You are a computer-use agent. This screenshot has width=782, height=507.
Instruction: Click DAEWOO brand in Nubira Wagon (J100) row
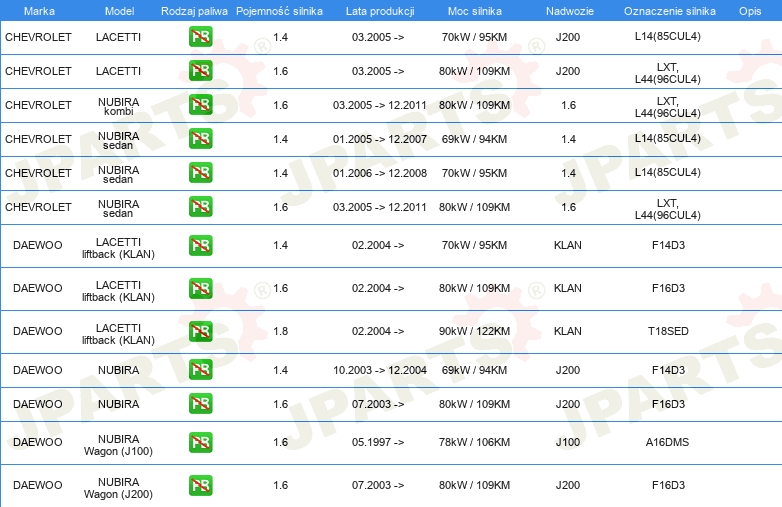(x=38, y=442)
